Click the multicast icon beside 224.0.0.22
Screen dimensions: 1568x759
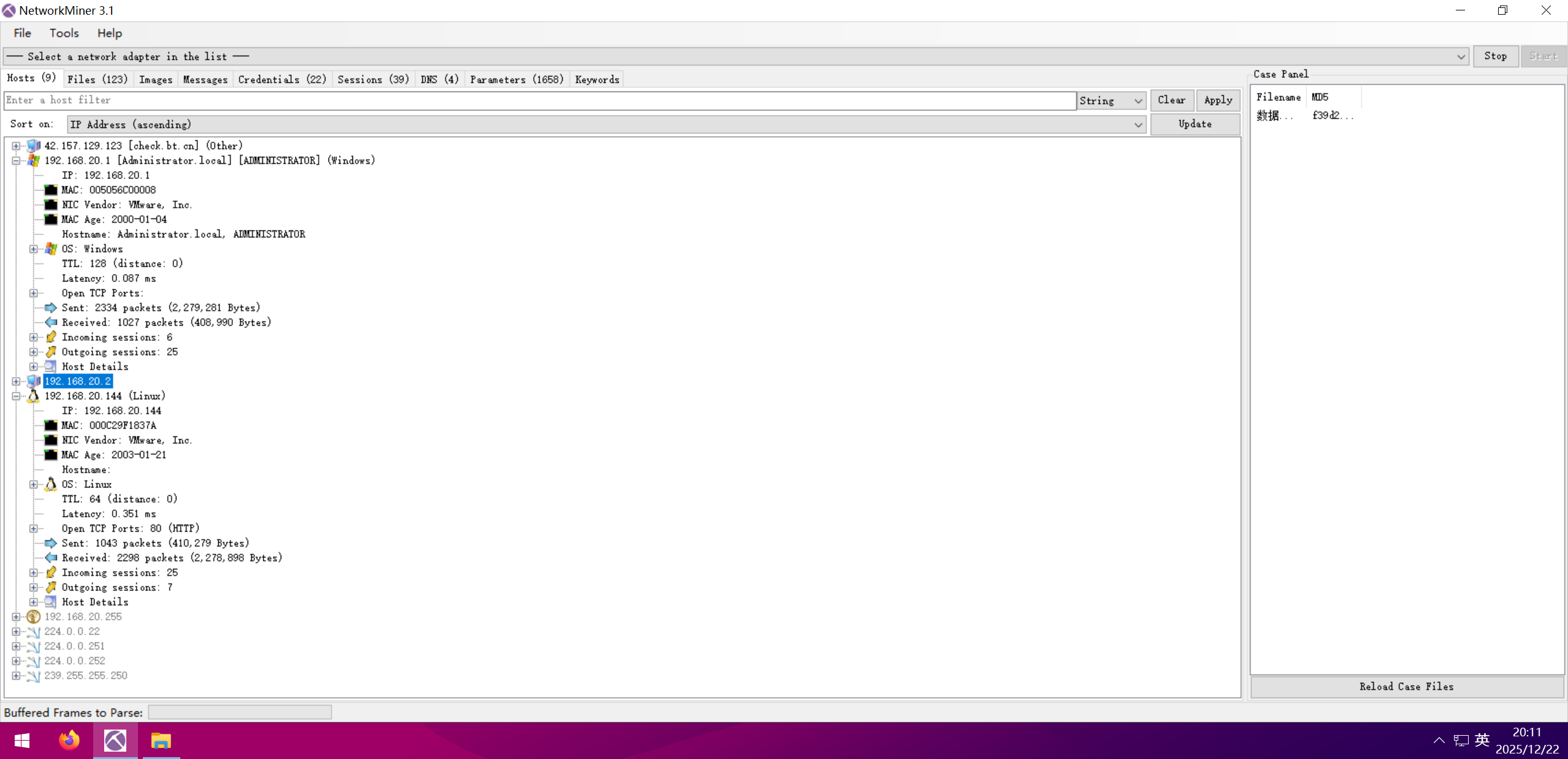34,631
